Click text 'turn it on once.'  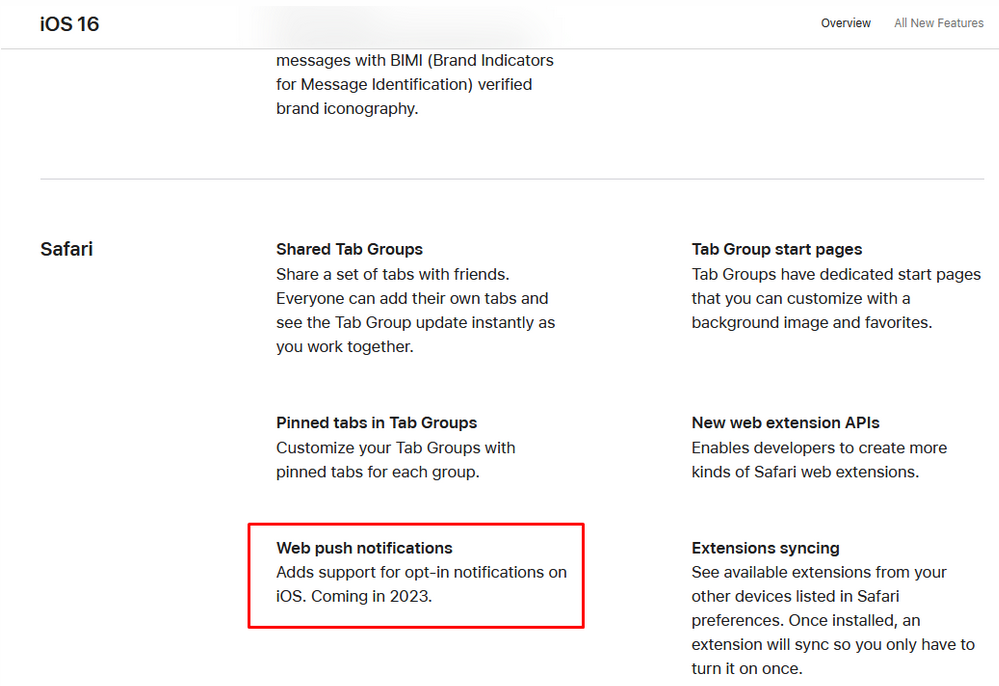click(747, 669)
